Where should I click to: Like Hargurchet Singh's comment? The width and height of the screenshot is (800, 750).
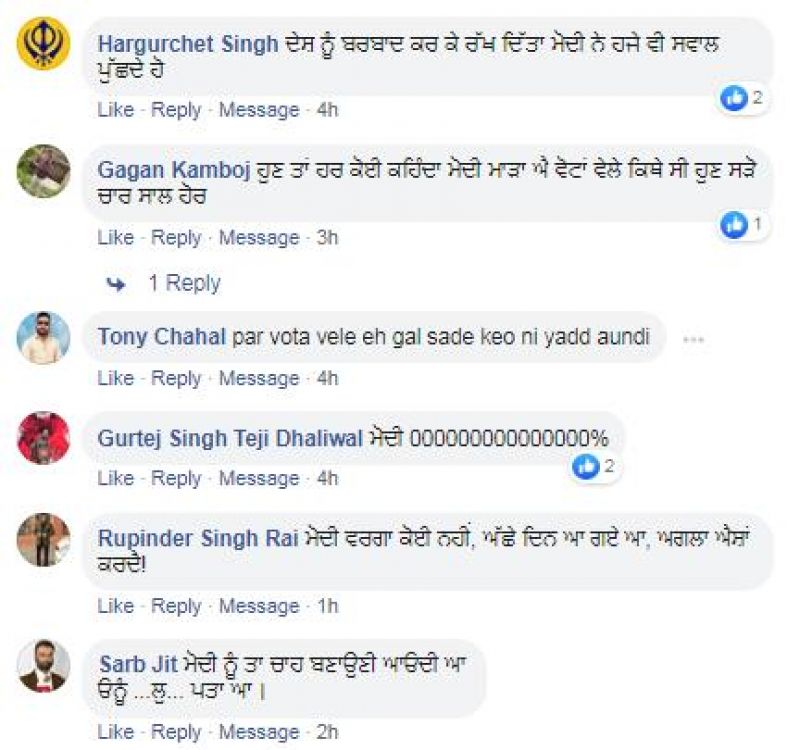point(115,109)
